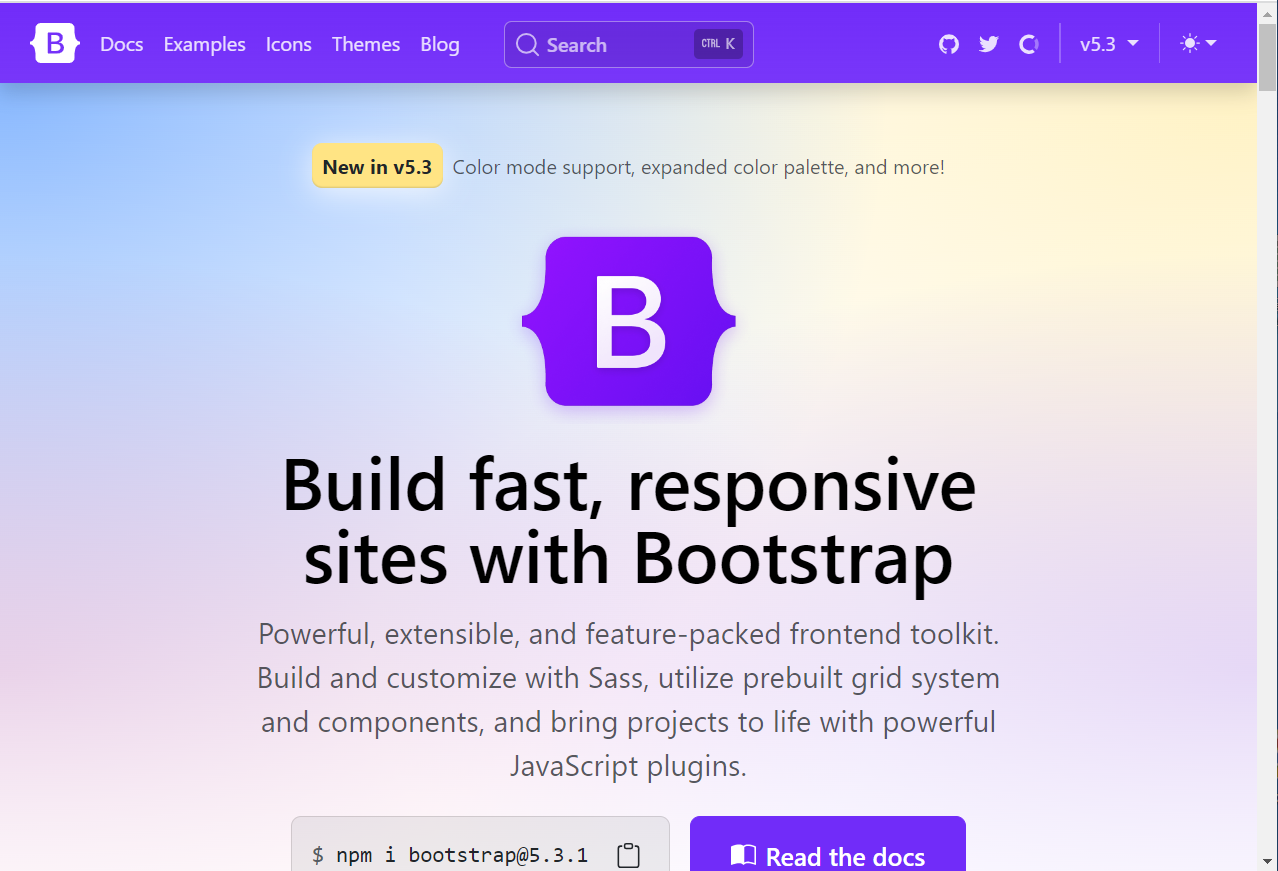Open the Docs menu item
The image size is (1278, 871).
click(122, 44)
